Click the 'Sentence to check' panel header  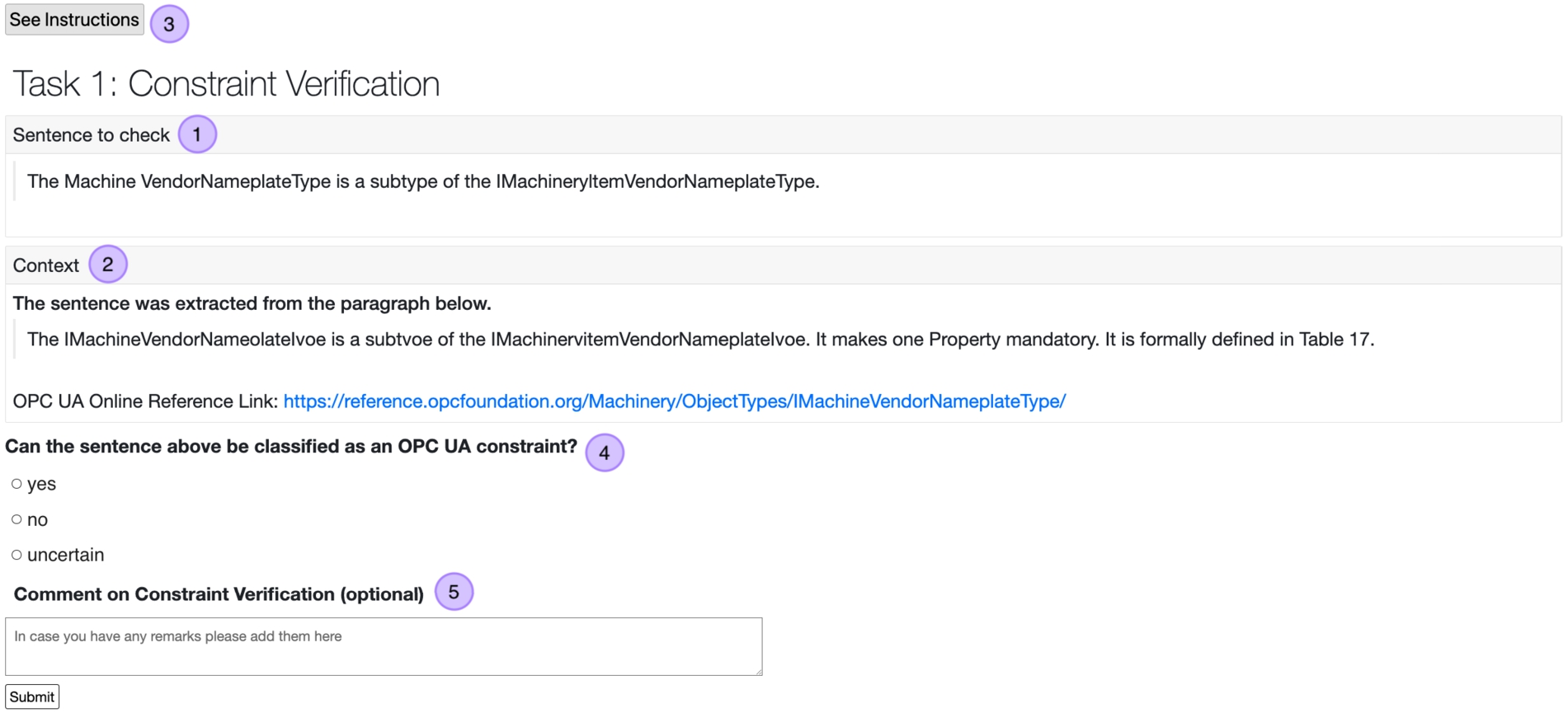(x=91, y=135)
